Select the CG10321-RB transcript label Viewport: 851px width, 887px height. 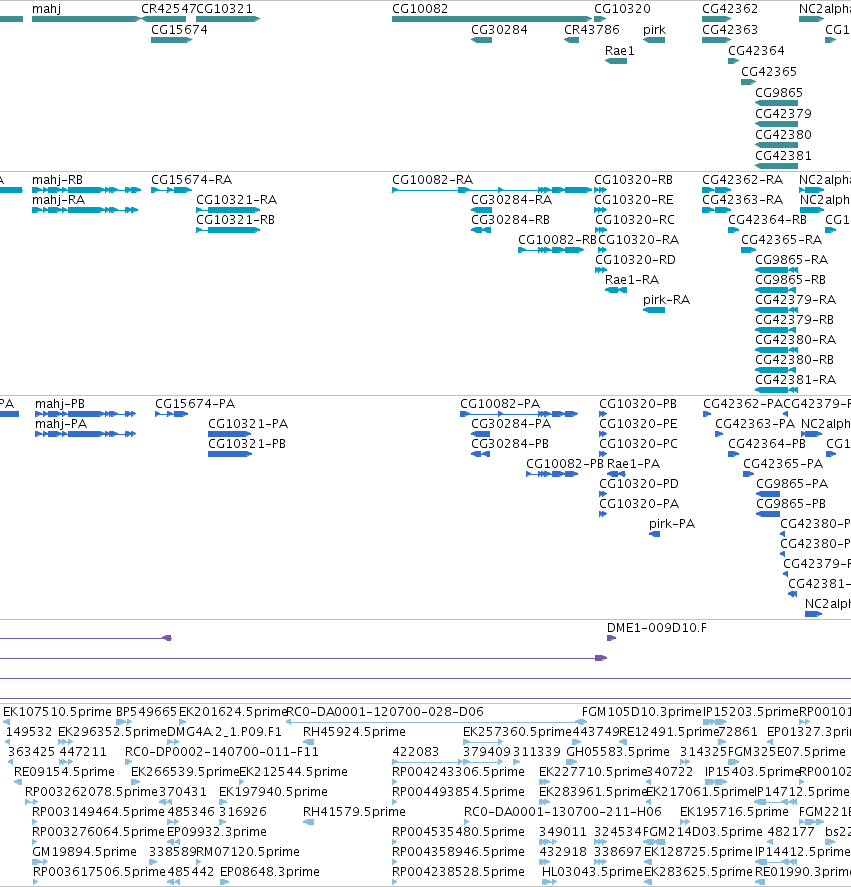click(x=235, y=219)
